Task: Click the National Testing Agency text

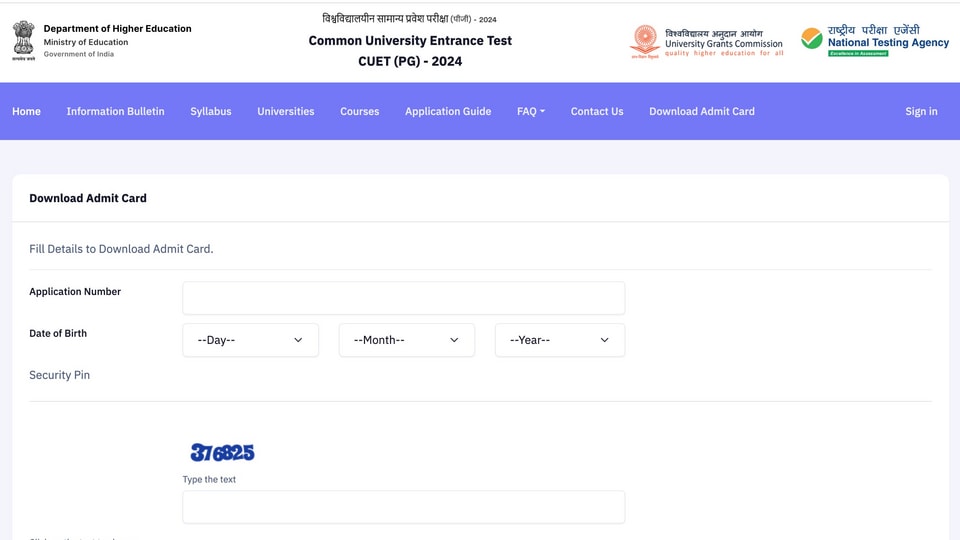Action: [x=888, y=43]
